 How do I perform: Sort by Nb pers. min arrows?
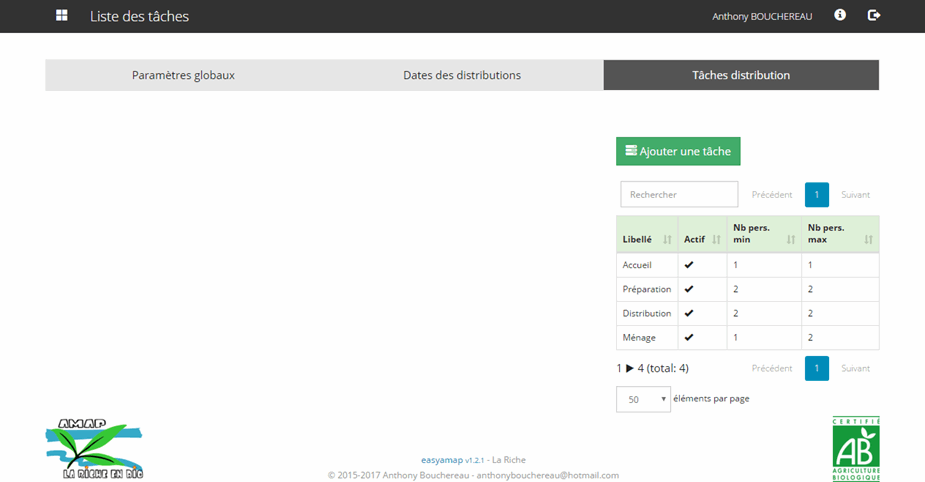tap(791, 240)
